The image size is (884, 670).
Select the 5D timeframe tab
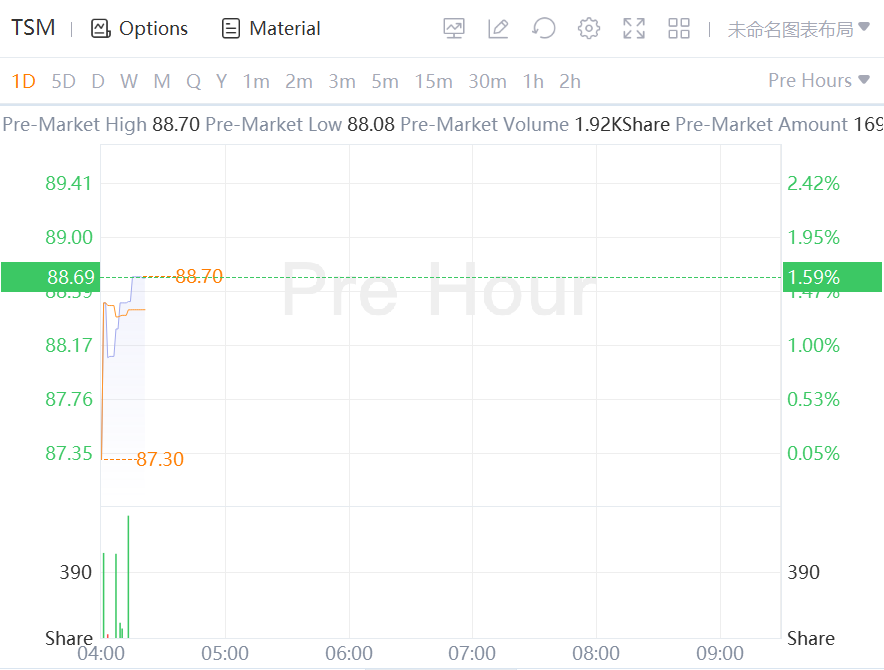[x=63, y=82]
